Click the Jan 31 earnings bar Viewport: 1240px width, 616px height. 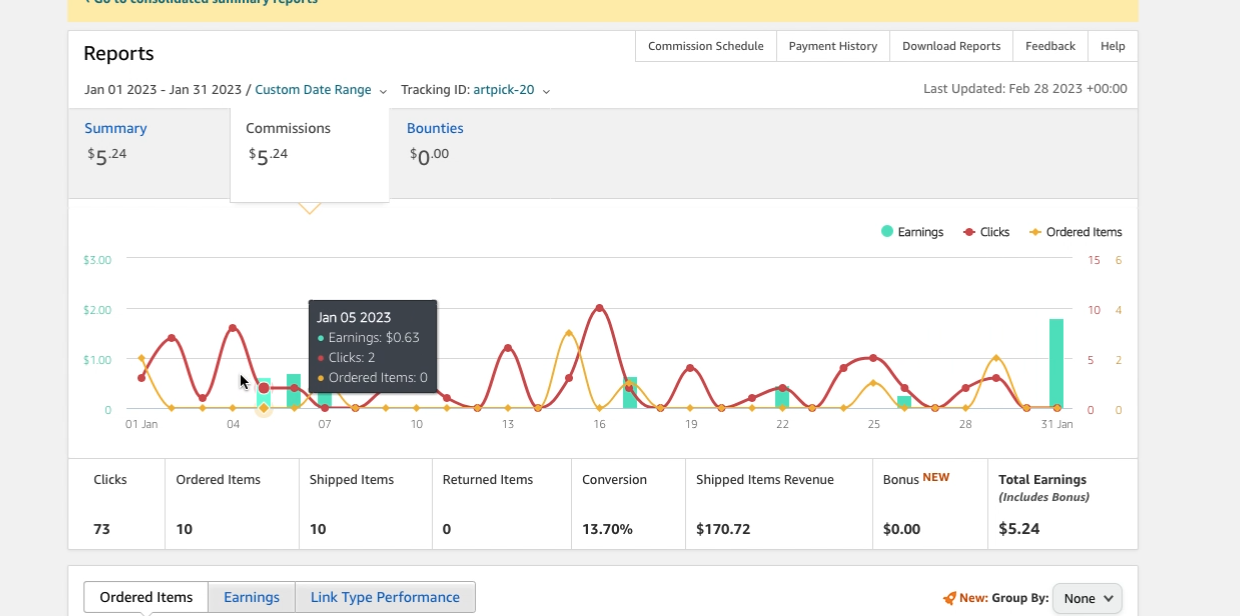coord(1056,364)
